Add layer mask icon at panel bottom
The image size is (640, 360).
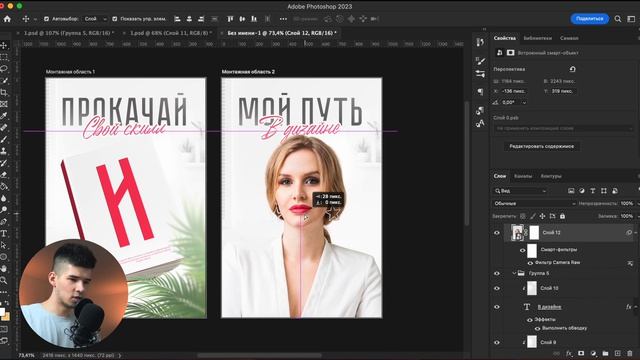pos(581,353)
